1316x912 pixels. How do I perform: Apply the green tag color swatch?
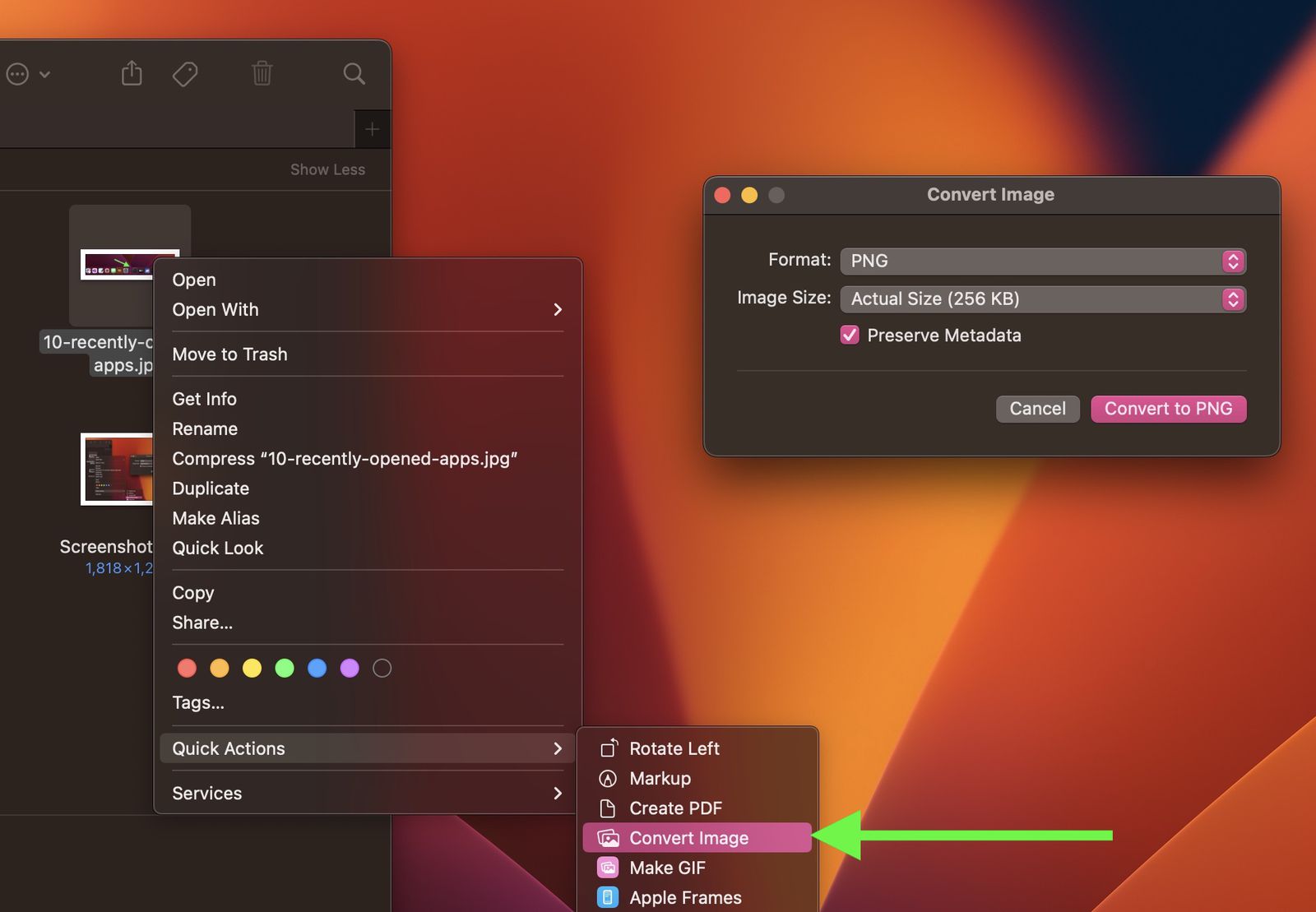(x=285, y=668)
